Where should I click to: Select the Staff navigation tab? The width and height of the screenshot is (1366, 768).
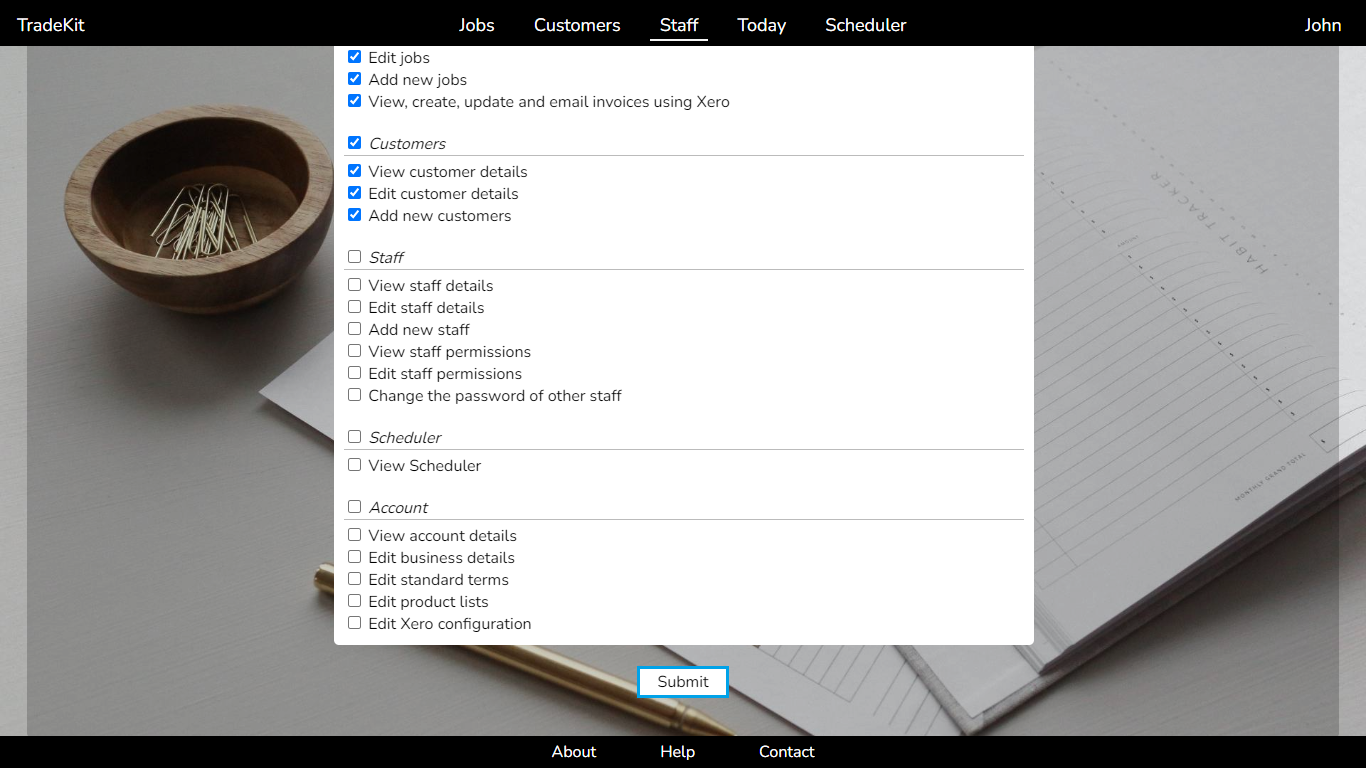[x=679, y=25]
